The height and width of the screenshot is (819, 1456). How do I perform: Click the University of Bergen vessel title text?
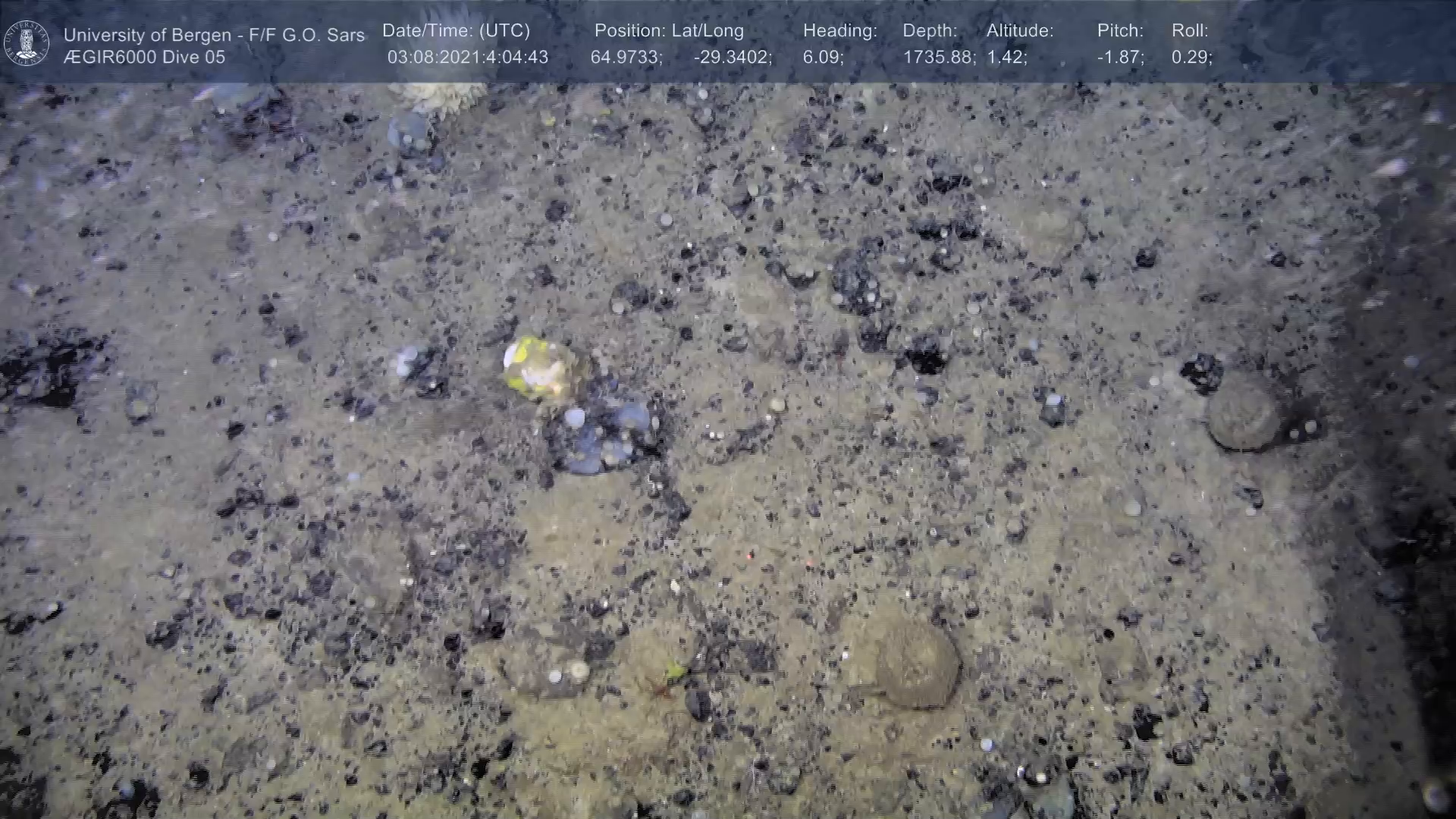tap(214, 35)
